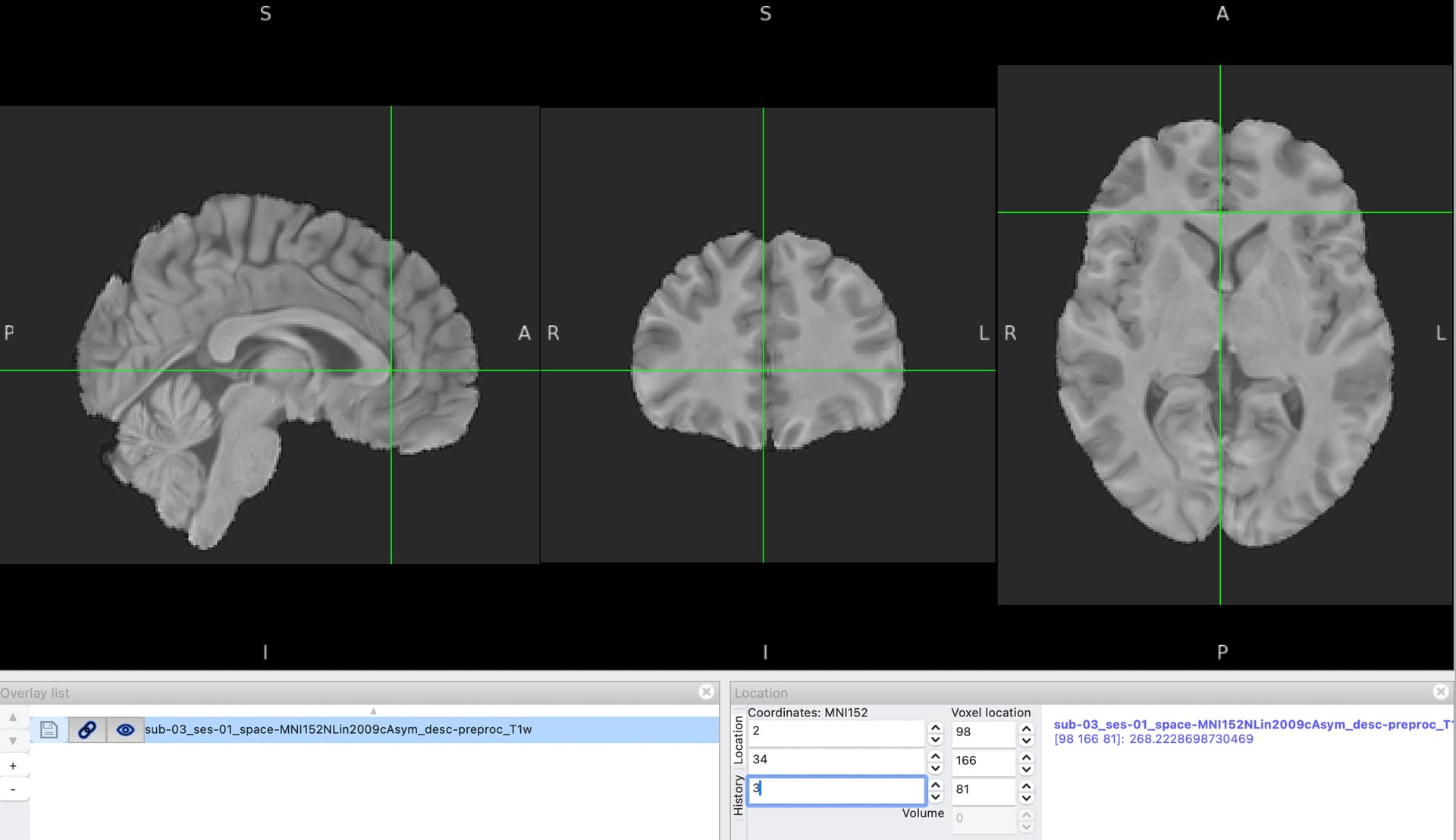Move overlay up with the up arrow
This screenshot has height=840, width=1456.
click(13, 717)
